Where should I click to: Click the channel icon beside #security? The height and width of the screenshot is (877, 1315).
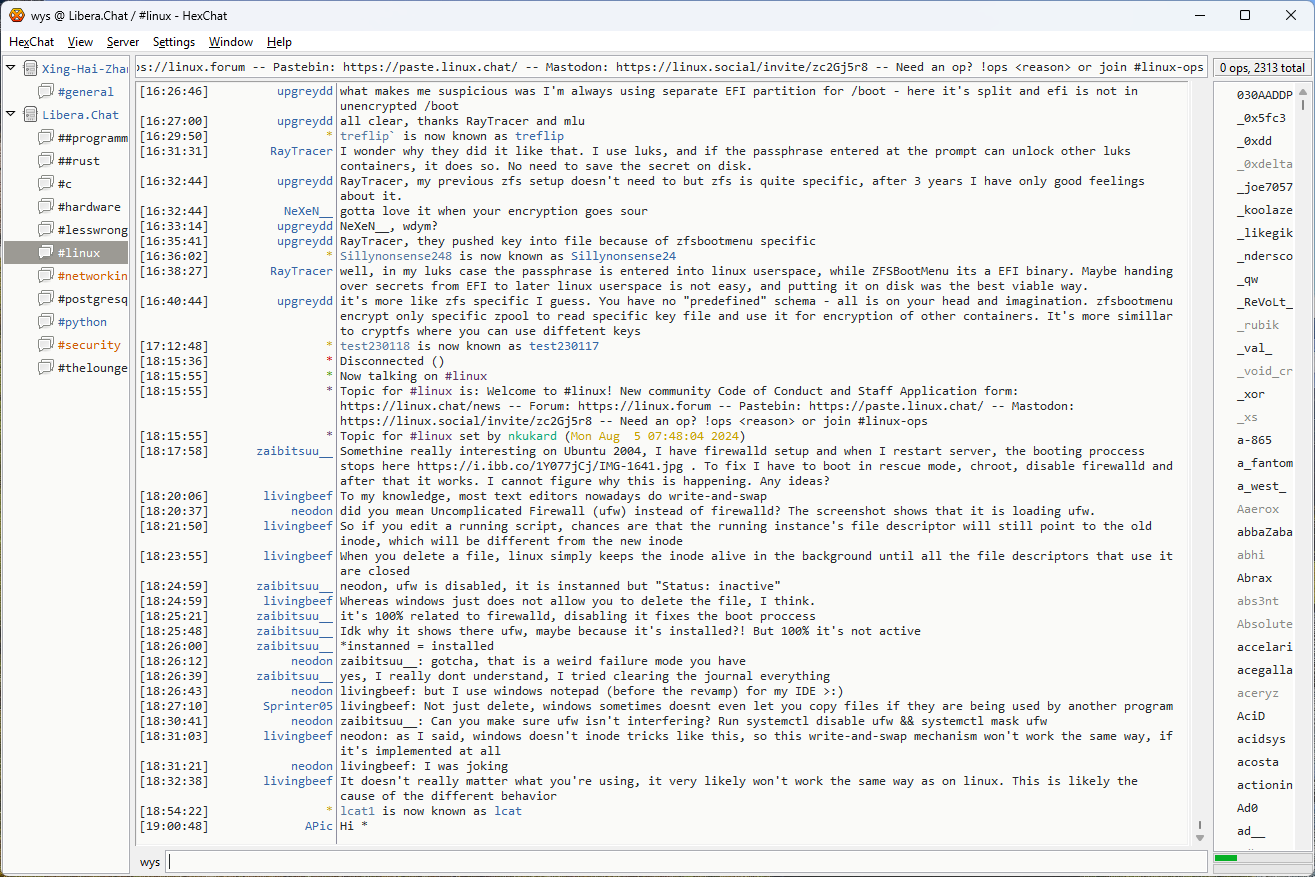(x=45, y=345)
